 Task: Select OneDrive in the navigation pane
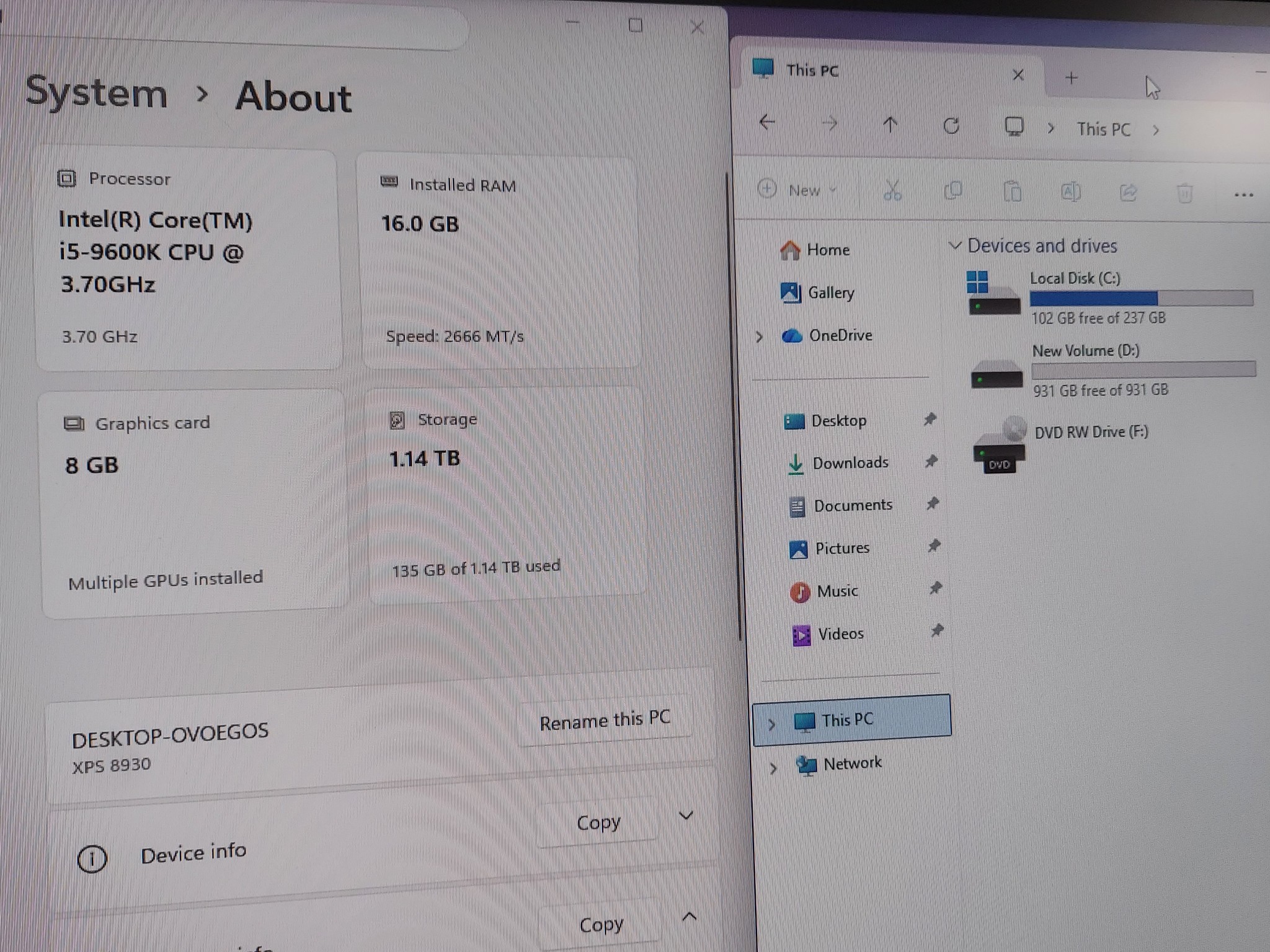point(827,335)
